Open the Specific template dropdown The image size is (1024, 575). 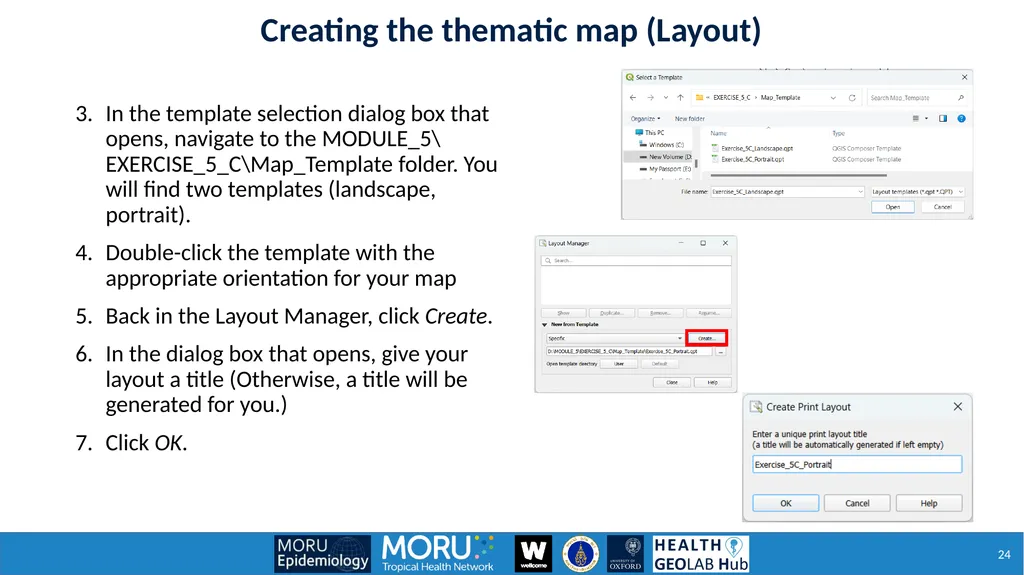click(615, 338)
